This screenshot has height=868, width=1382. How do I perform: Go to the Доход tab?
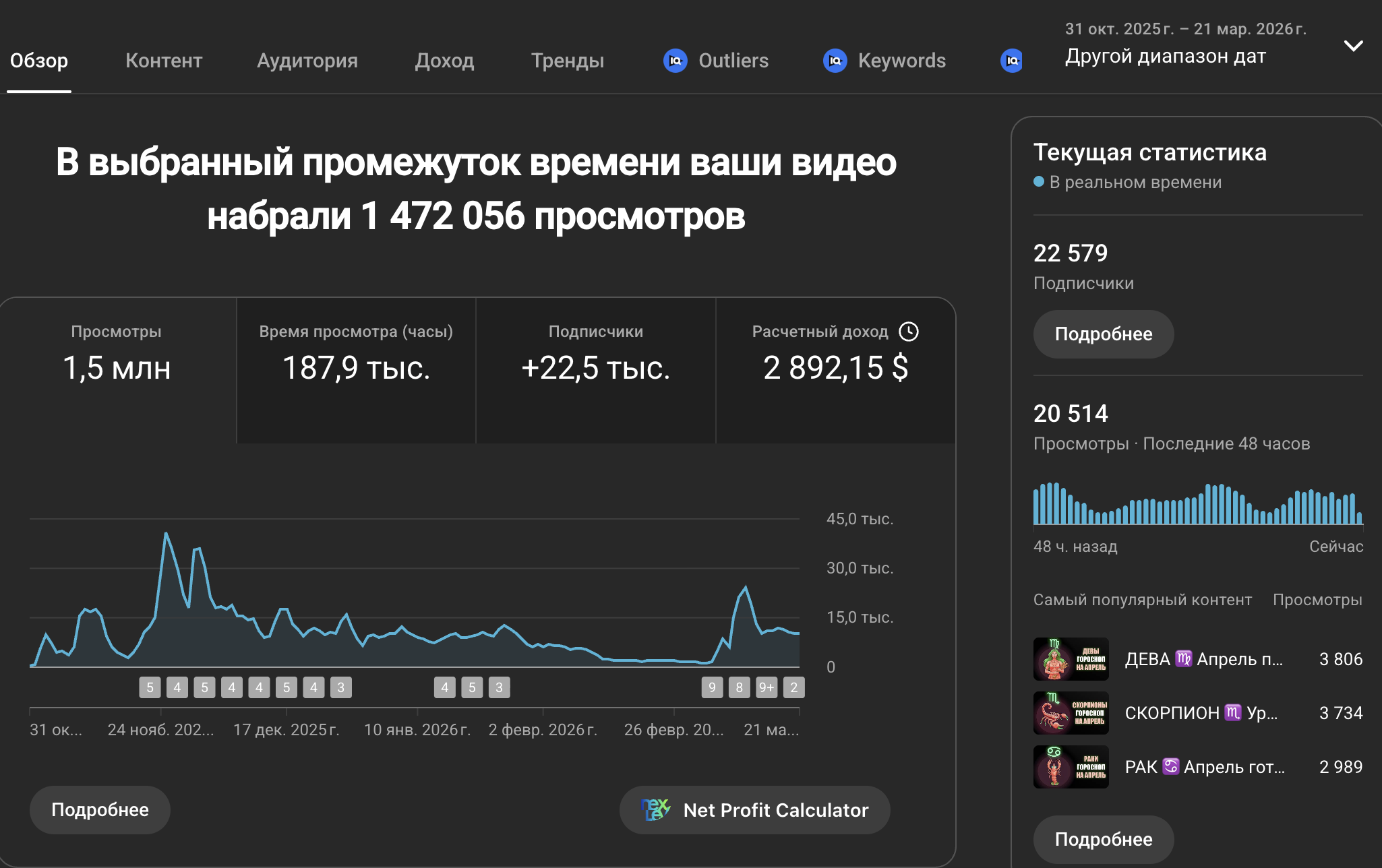tap(444, 61)
